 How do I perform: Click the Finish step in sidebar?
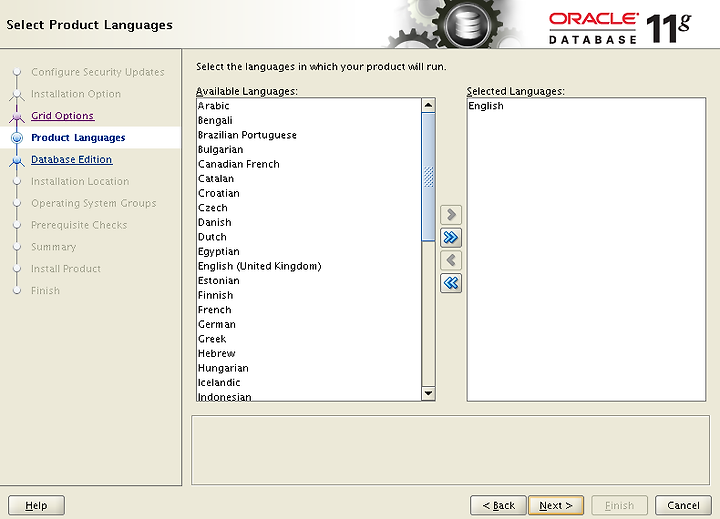[45, 291]
